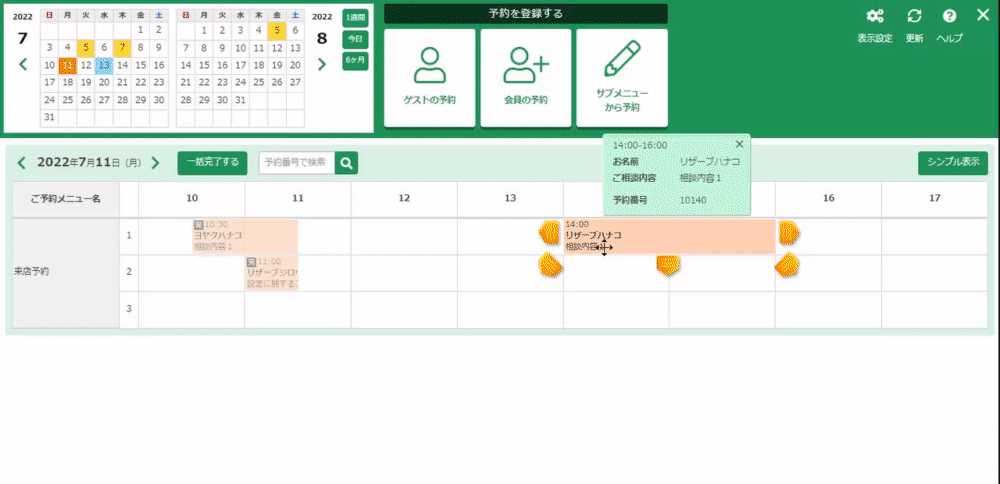The width and height of the screenshot is (1000, 484).
Task: Click 一括完了する button
Action: [x=212, y=163]
